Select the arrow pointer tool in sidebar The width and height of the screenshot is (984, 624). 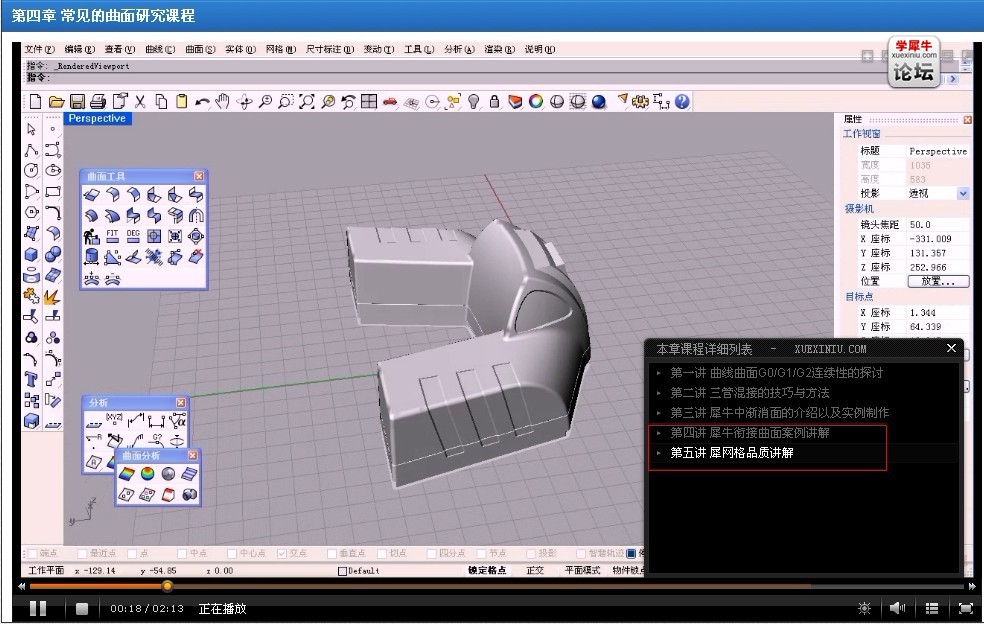31,129
